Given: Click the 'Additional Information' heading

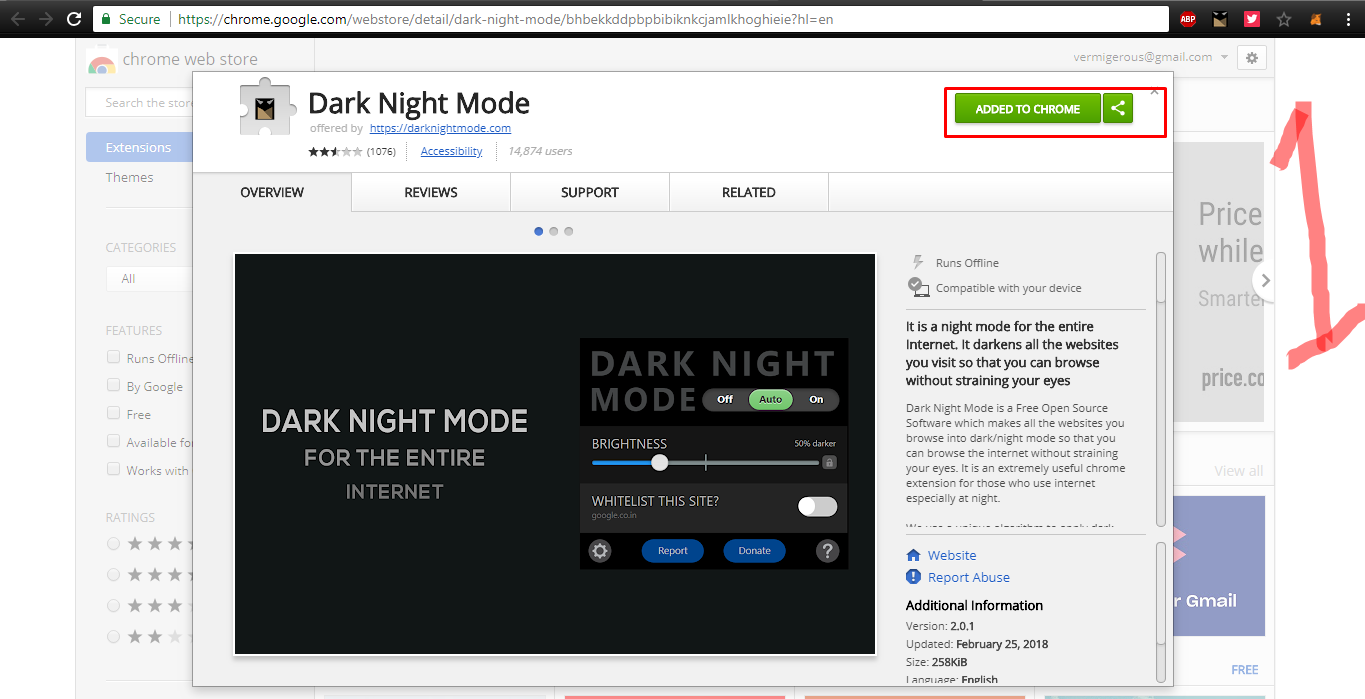Looking at the screenshot, I should point(974,605).
